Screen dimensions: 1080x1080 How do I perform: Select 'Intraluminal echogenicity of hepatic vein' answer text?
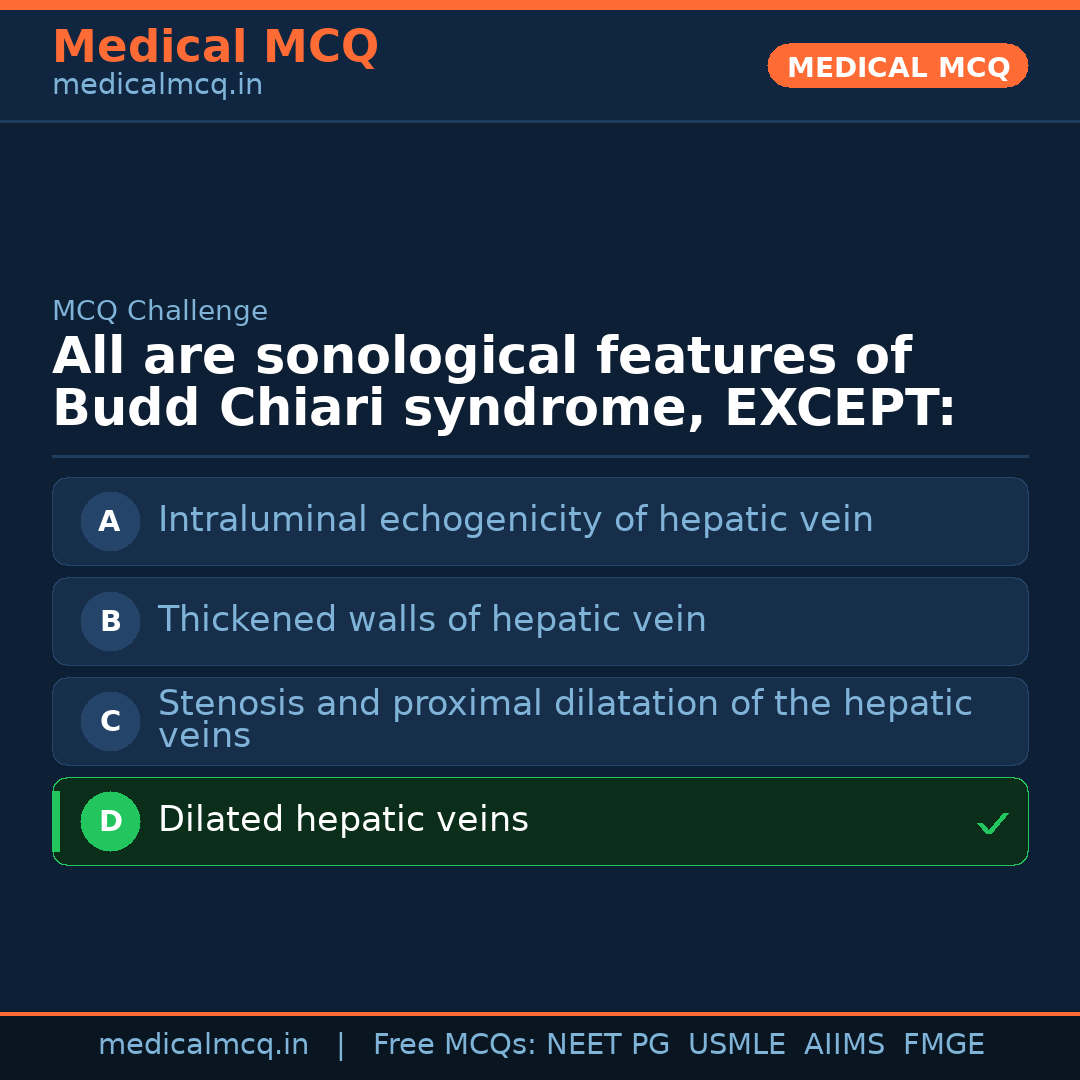[x=515, y=520]
